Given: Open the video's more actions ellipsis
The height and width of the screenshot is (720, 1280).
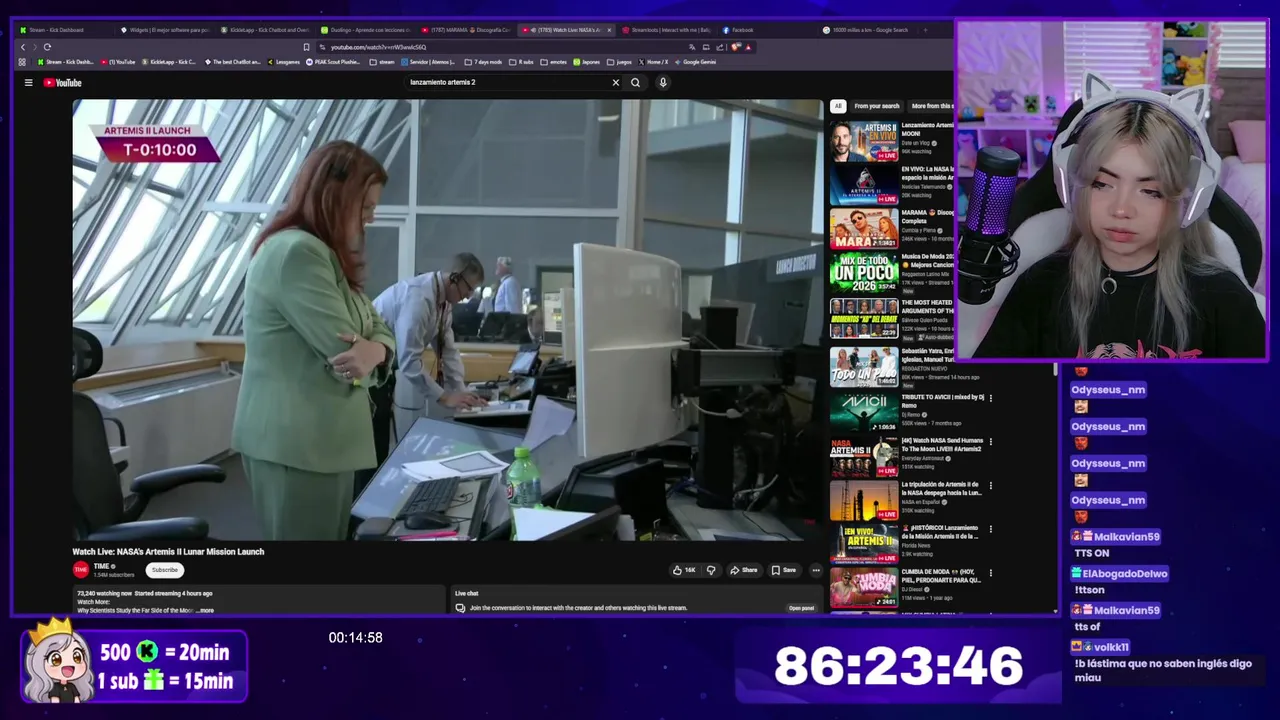Looking at the screenshot, I should 816,570.
